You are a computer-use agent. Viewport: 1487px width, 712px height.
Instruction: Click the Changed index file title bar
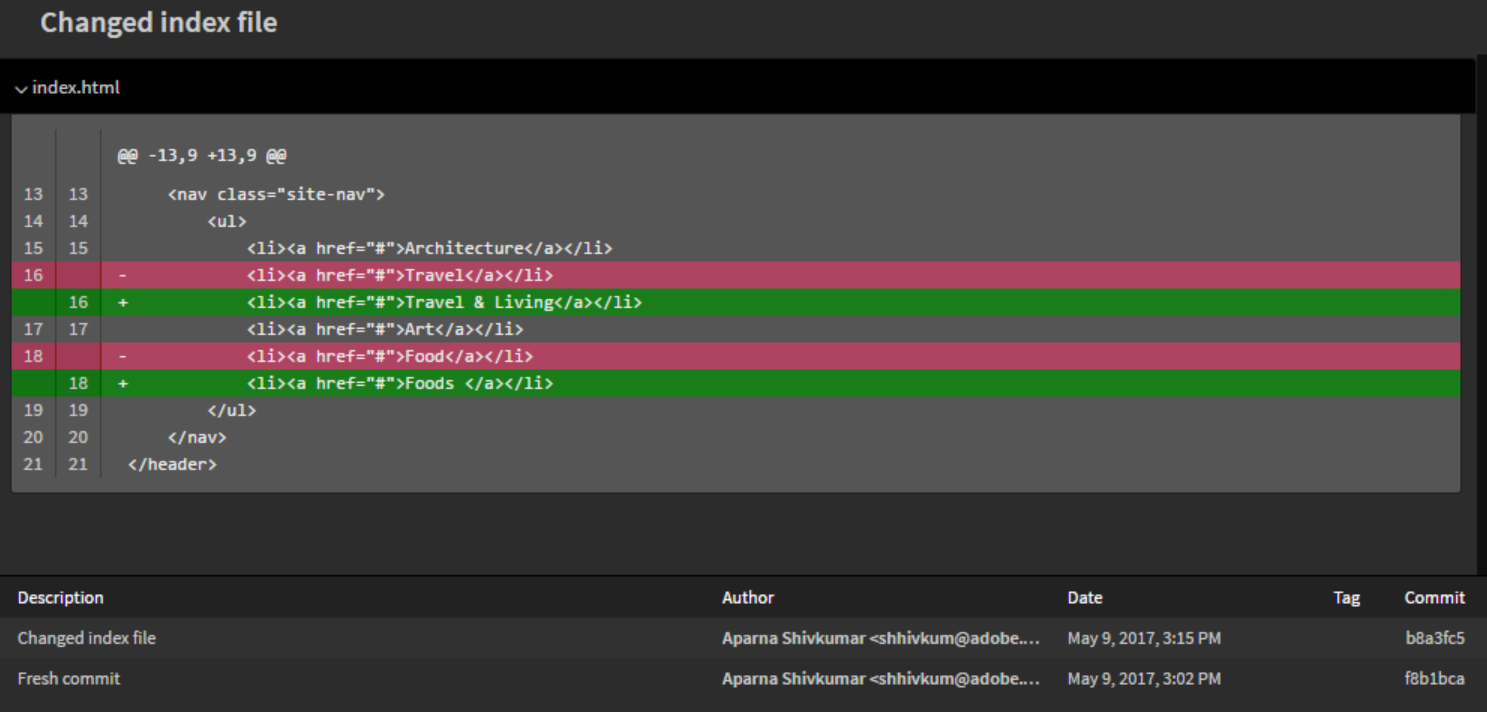pos(157,22)
